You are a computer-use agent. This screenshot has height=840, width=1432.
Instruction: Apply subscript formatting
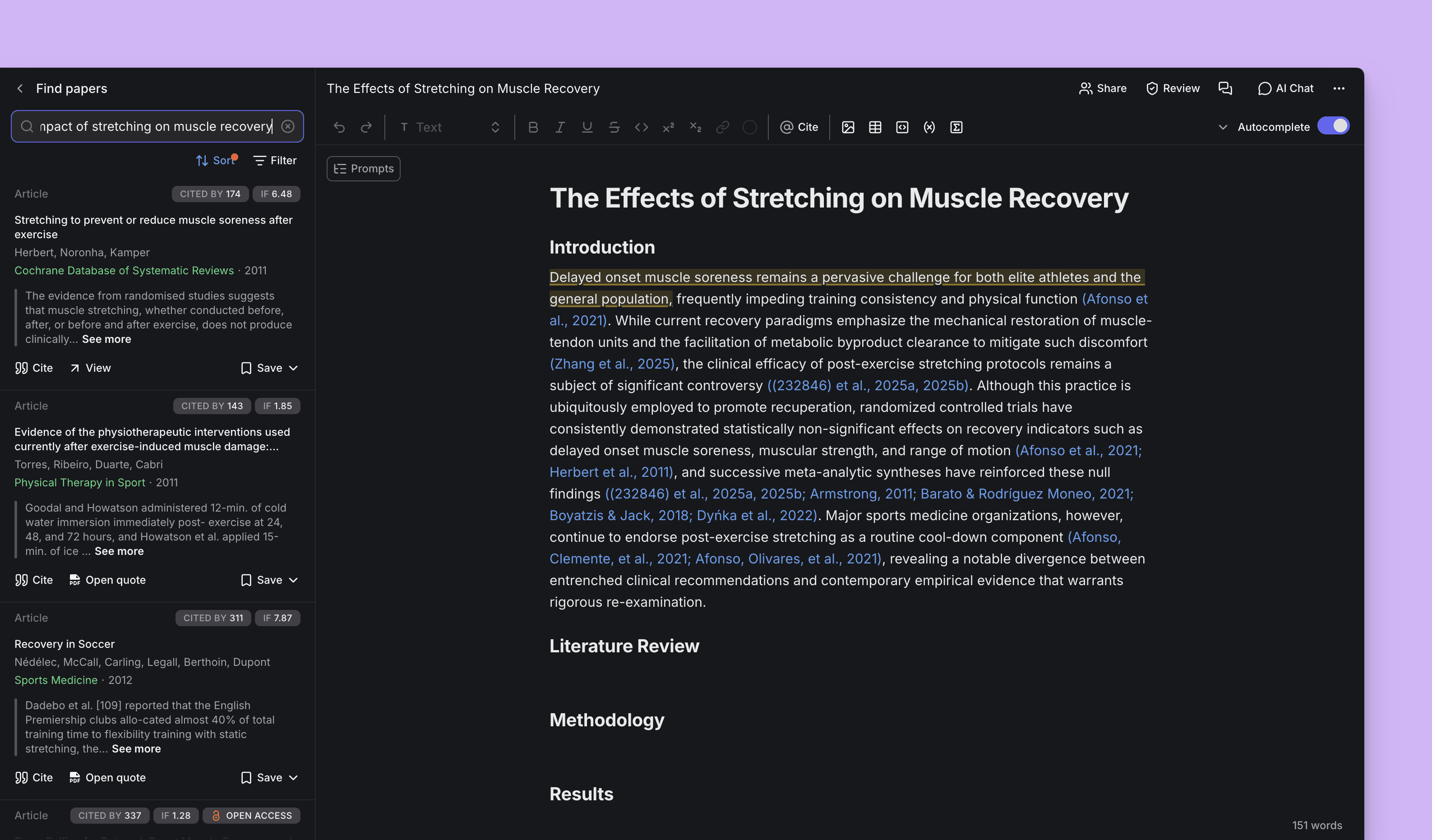[696, 127]
